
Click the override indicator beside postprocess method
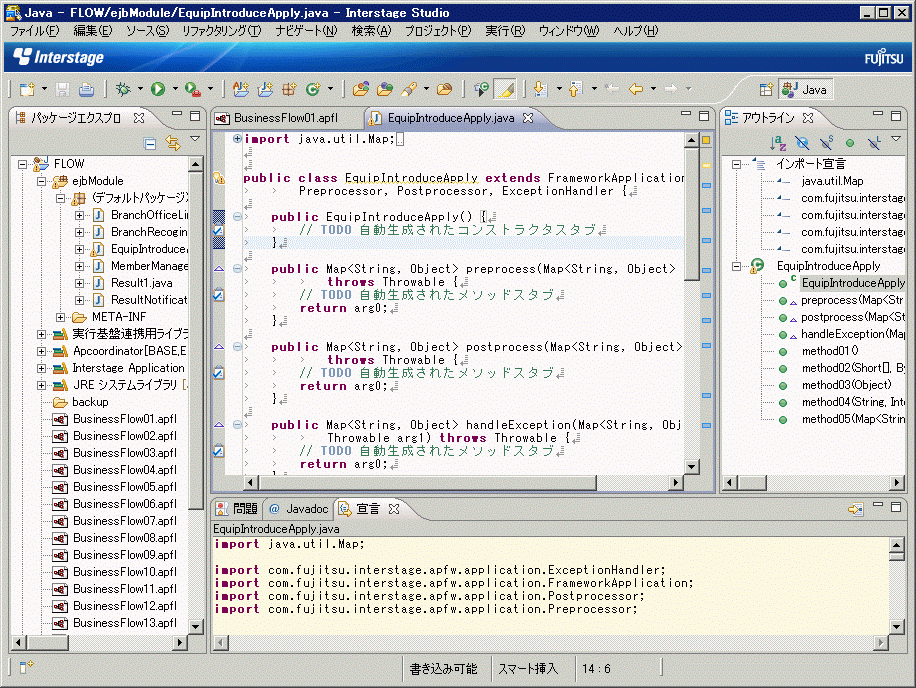tap(219, 347)
